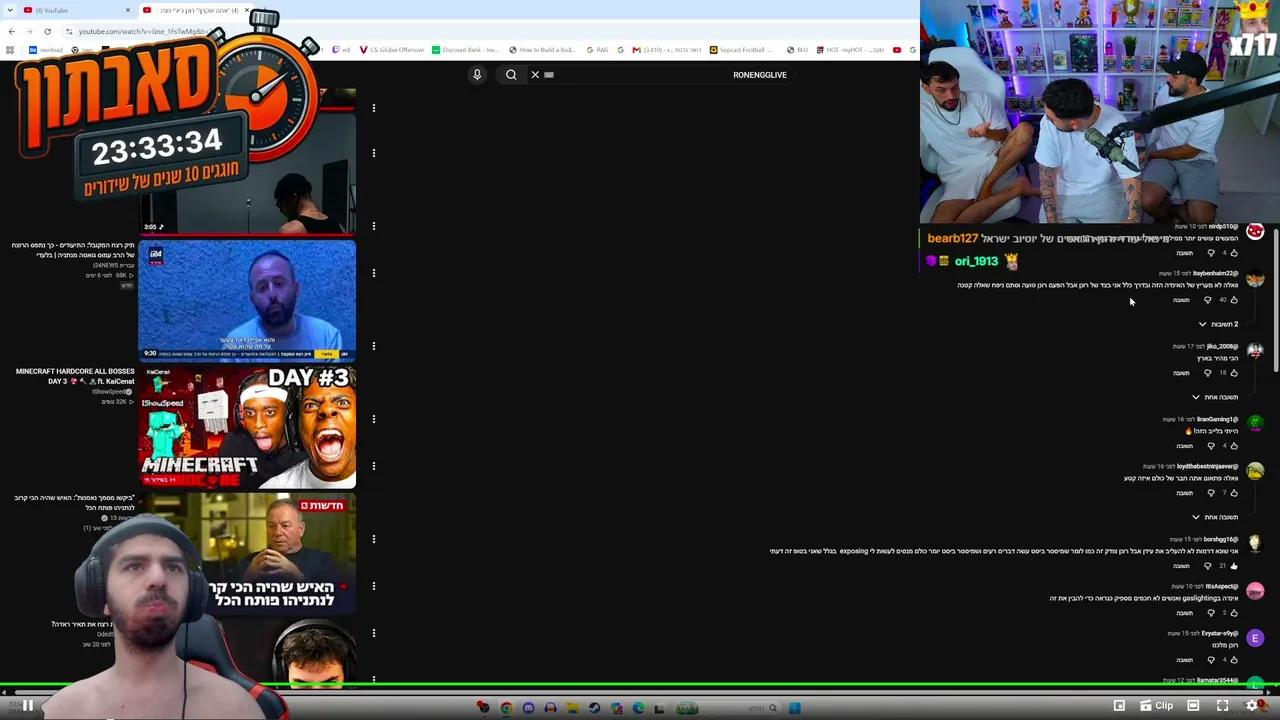This screenshot has height=720, width=1280.
Task: Open the profile picture of commenter nirdp510
Action: pos(1255,232)
